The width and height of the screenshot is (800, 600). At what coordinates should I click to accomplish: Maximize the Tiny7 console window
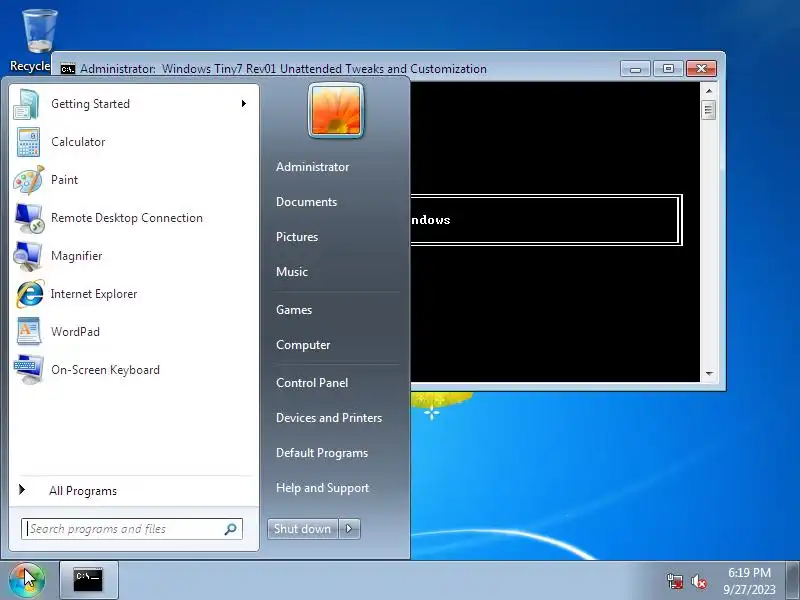coord(668,69)
